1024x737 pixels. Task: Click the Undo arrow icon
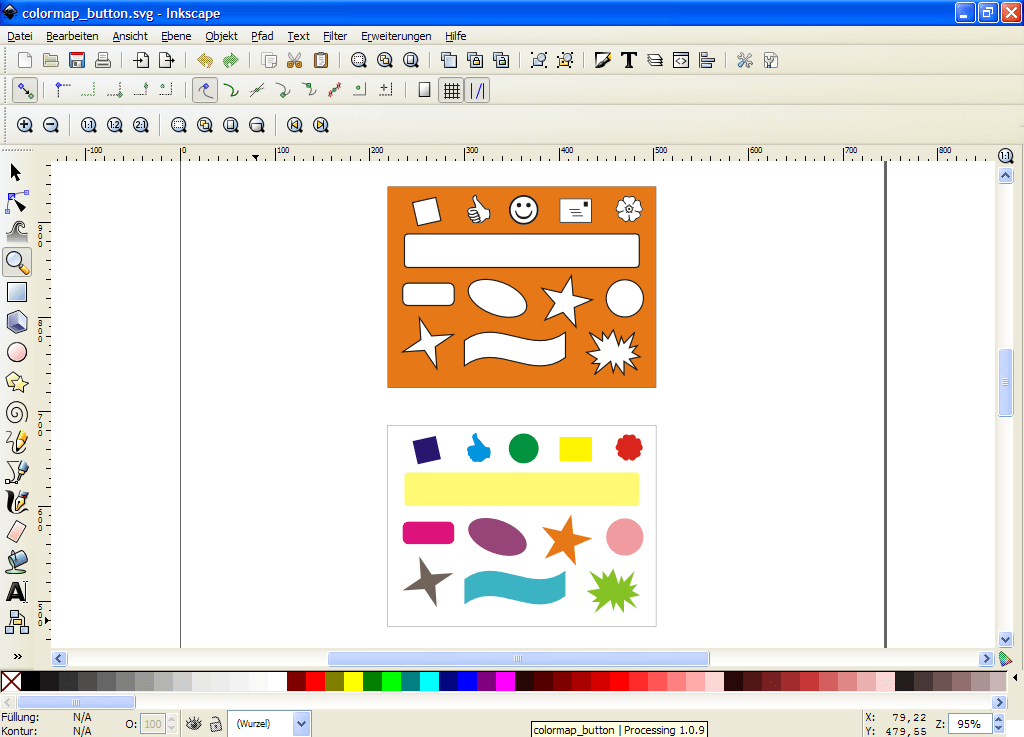click(205, 61)
